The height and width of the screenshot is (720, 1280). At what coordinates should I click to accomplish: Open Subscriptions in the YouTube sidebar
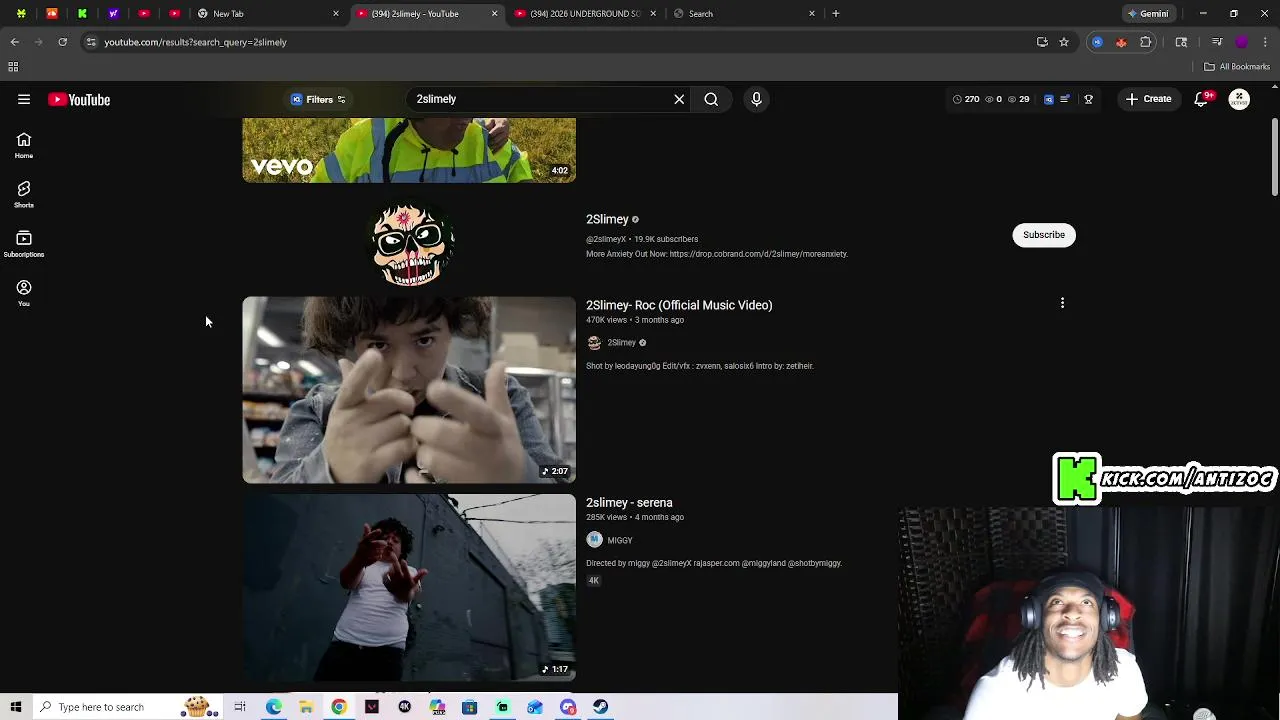point(24,243)
